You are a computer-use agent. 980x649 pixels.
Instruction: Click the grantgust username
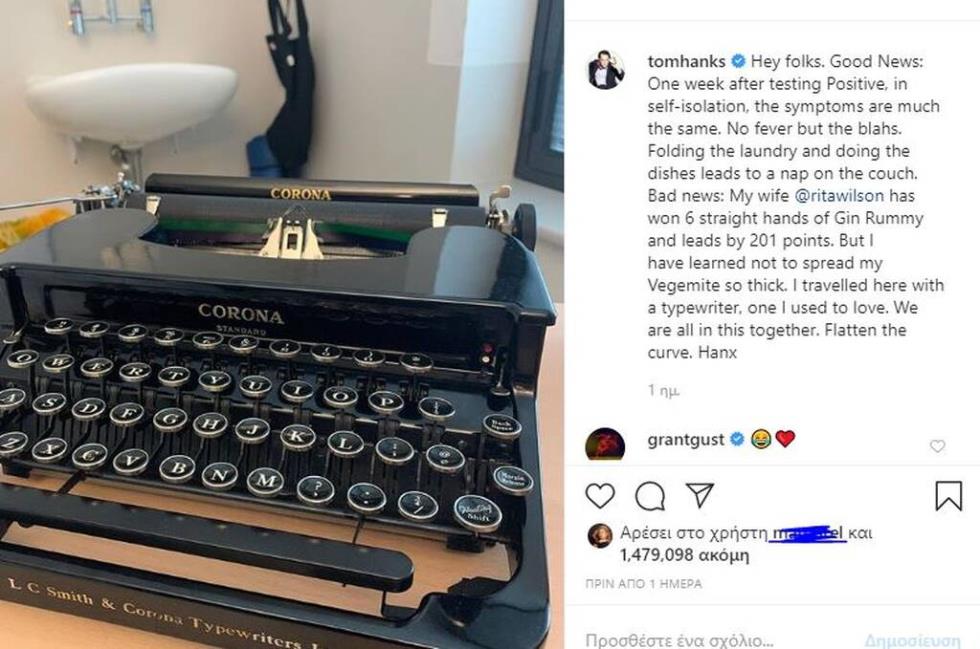coord(686,440)
